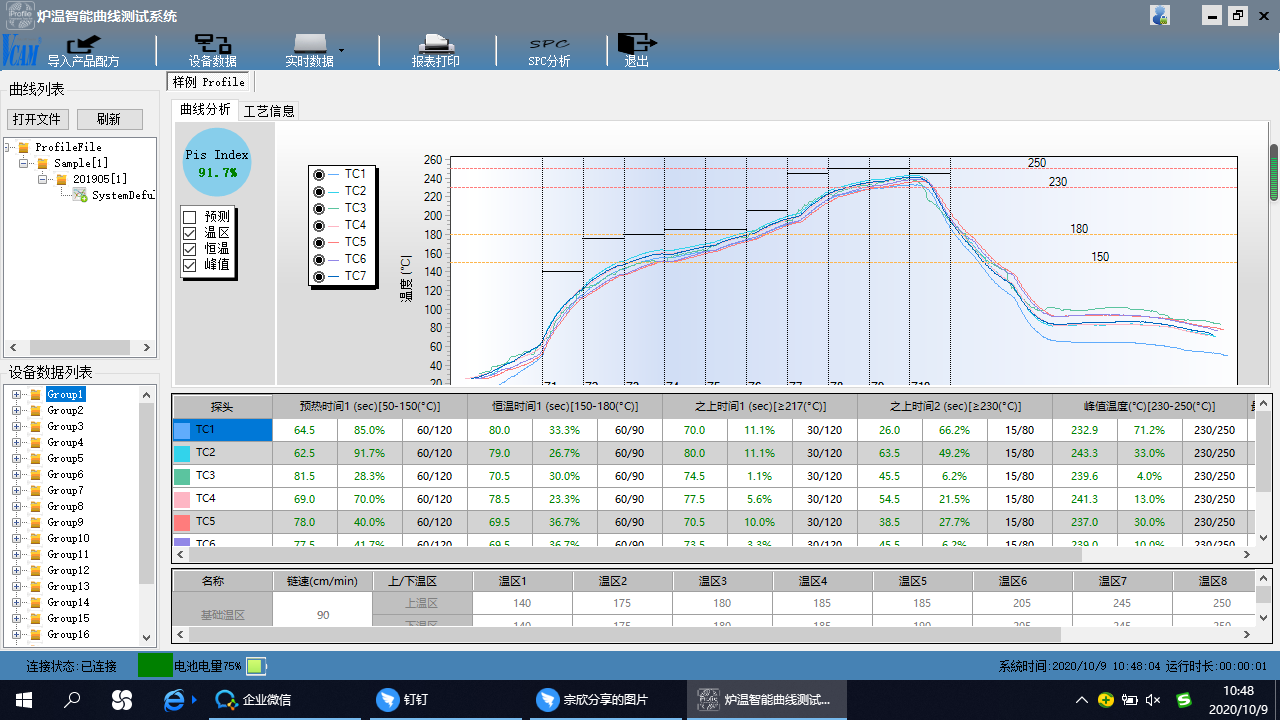Click the green connection status indicator
Viewport: 1280px width, 720px height.
(x=155, y=665)
